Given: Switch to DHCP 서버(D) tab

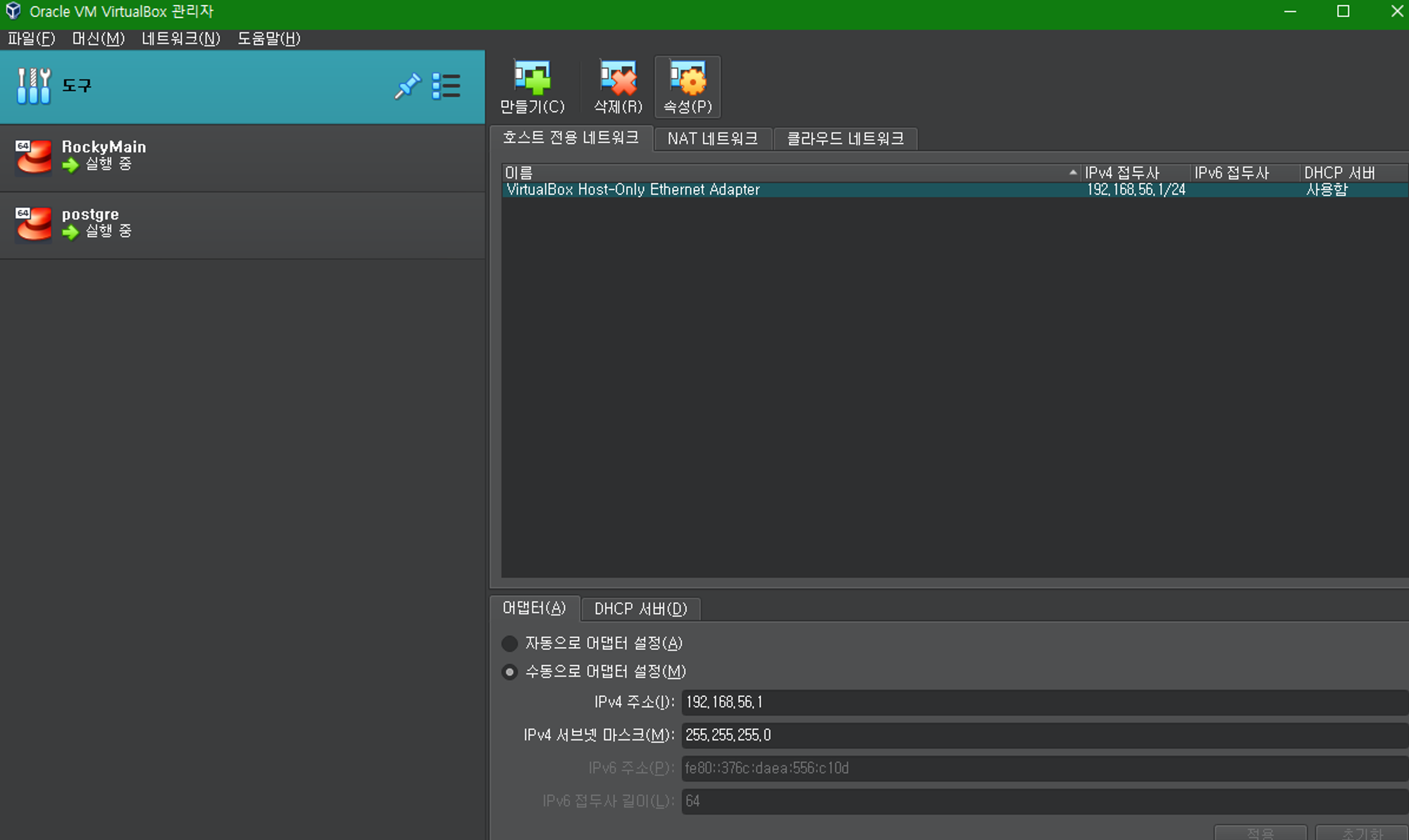Looking at the screenshot, I should point(640,609).
